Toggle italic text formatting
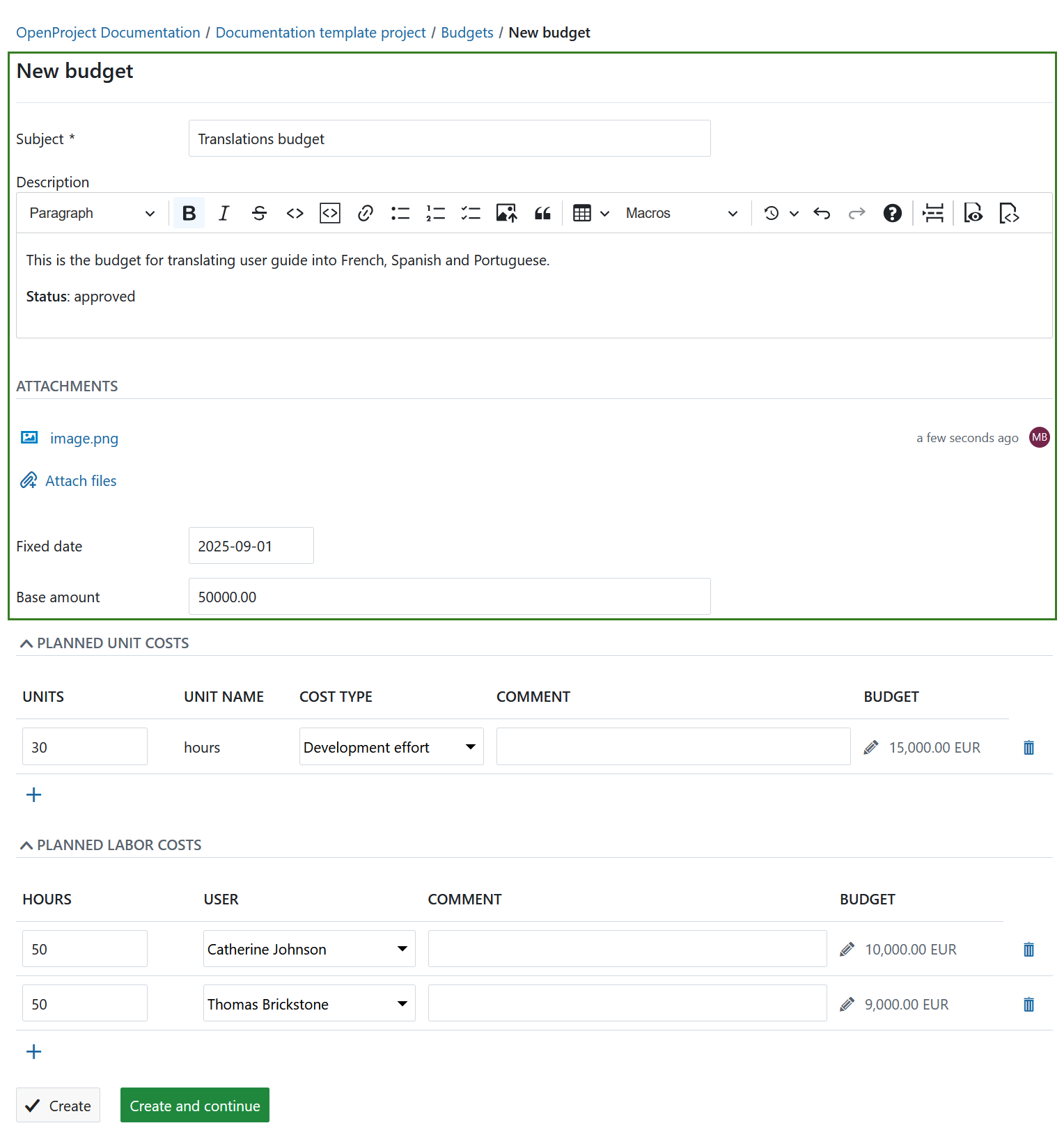Image resolution: width=1064 pixels, height=1130 pixels. (x=224, y=213)
